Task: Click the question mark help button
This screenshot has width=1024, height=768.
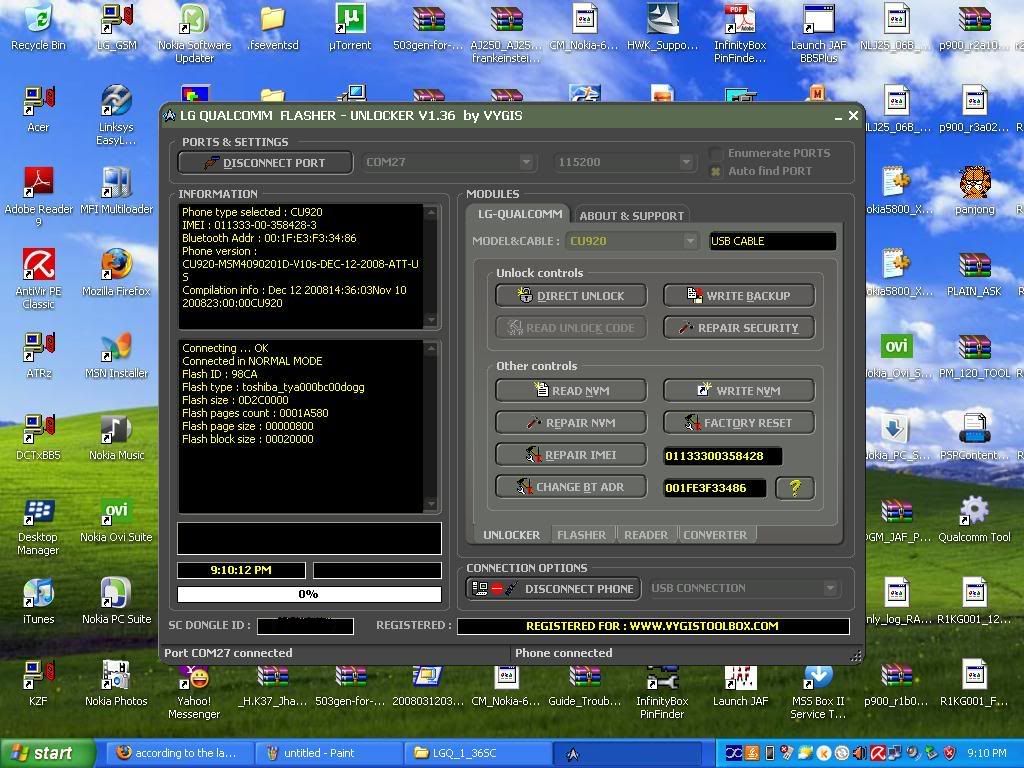Action: (x=795, y=488)
